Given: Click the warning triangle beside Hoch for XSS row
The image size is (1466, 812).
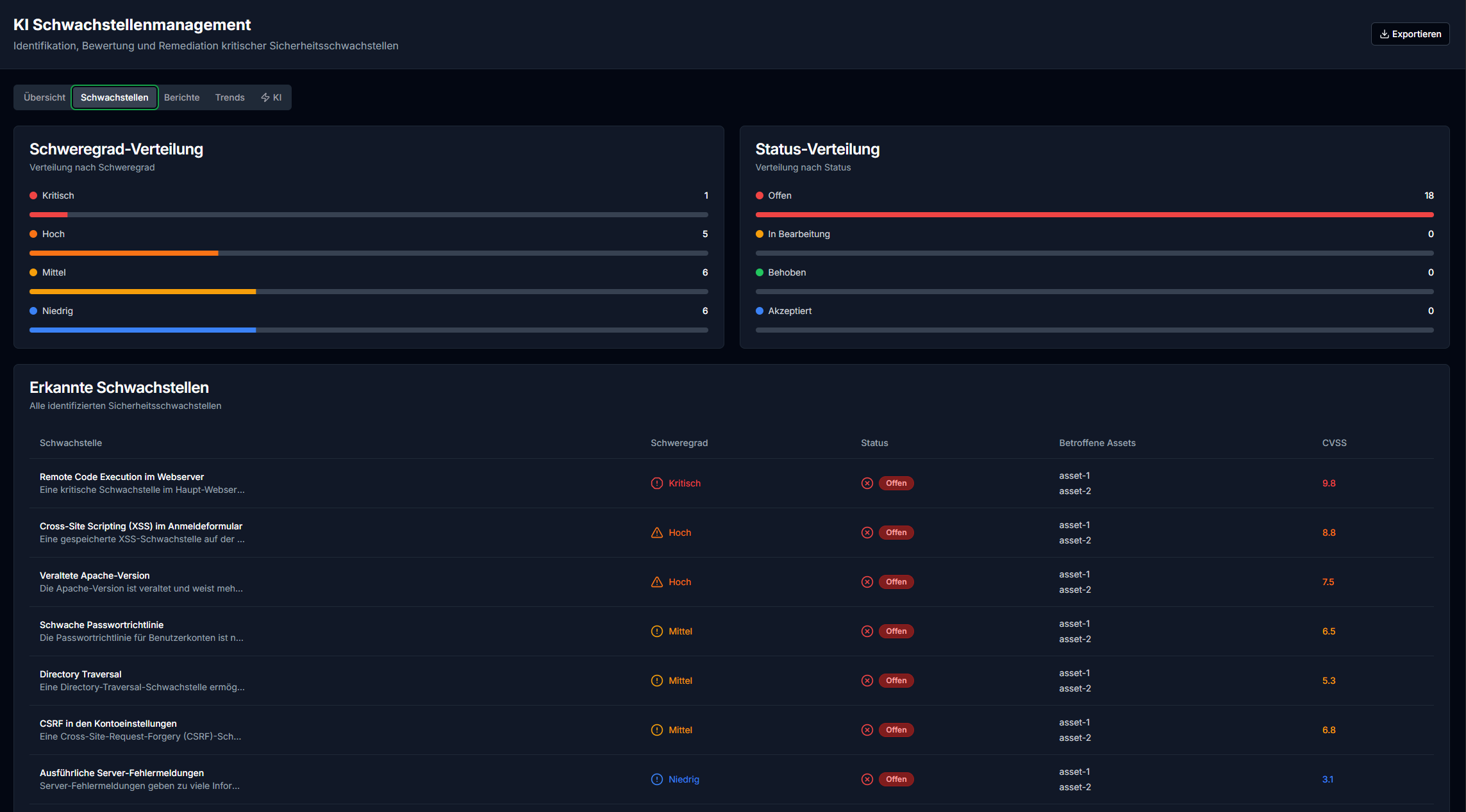Looking at the screenshot, I should tap(656, 532).
